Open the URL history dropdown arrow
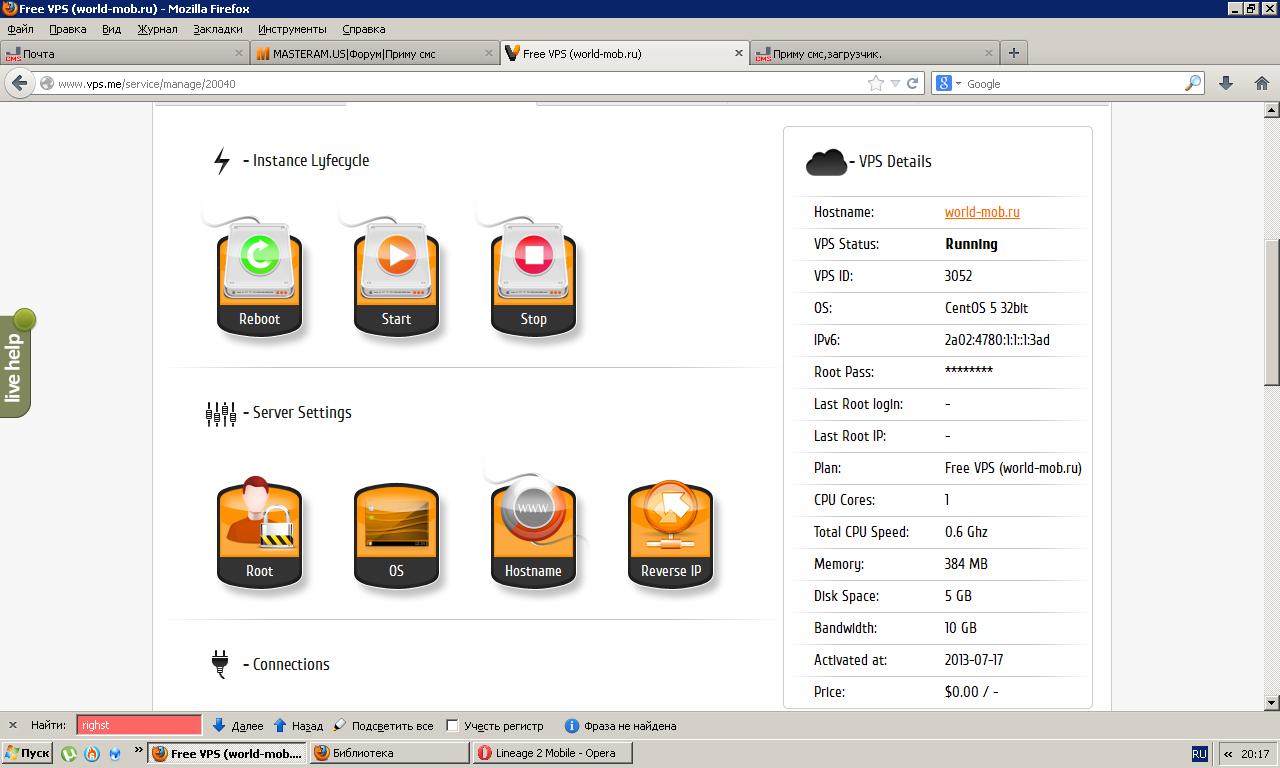The height and width of the screenshot is (768, 1280). pos(895,84)
